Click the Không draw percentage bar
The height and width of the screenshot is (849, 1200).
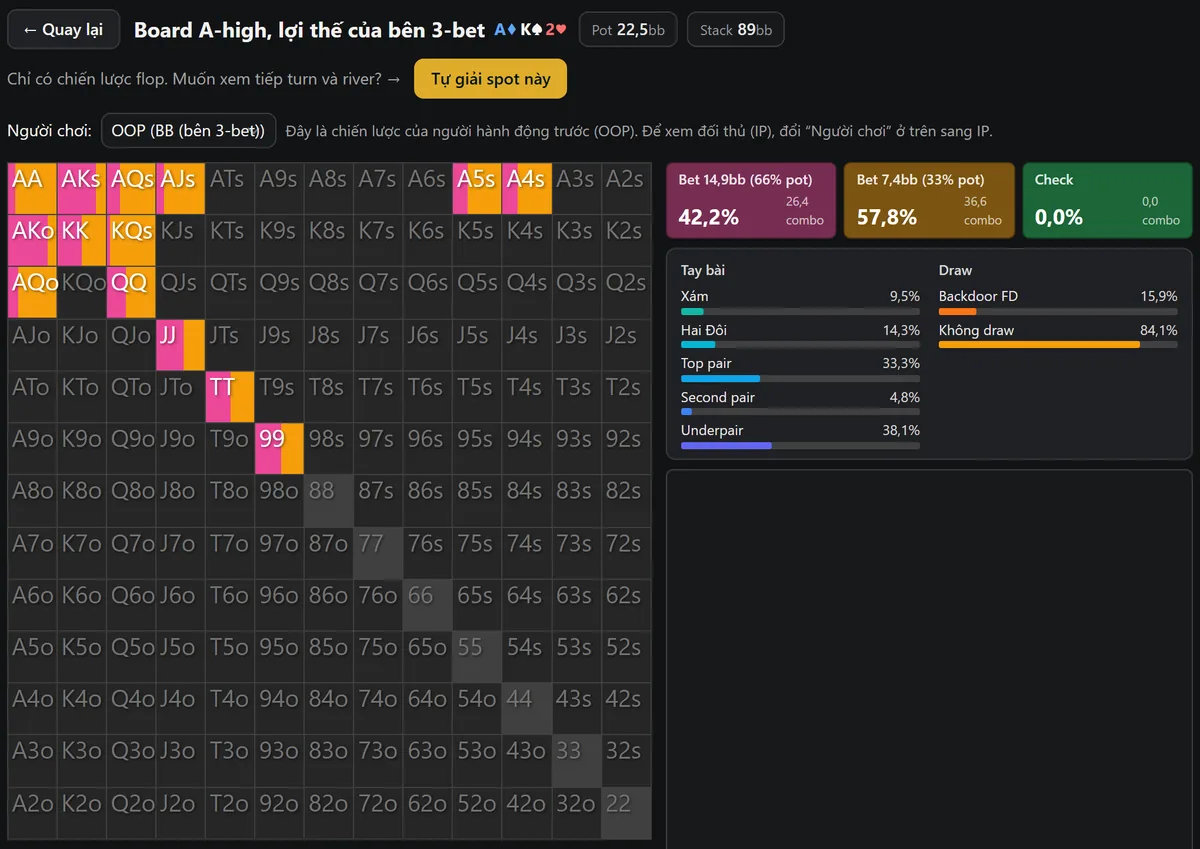1058,345
